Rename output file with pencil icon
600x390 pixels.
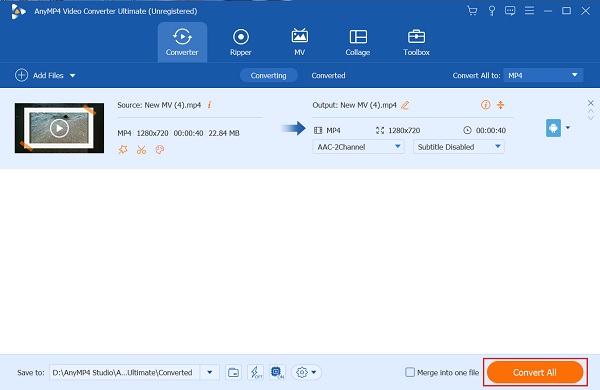405,105
